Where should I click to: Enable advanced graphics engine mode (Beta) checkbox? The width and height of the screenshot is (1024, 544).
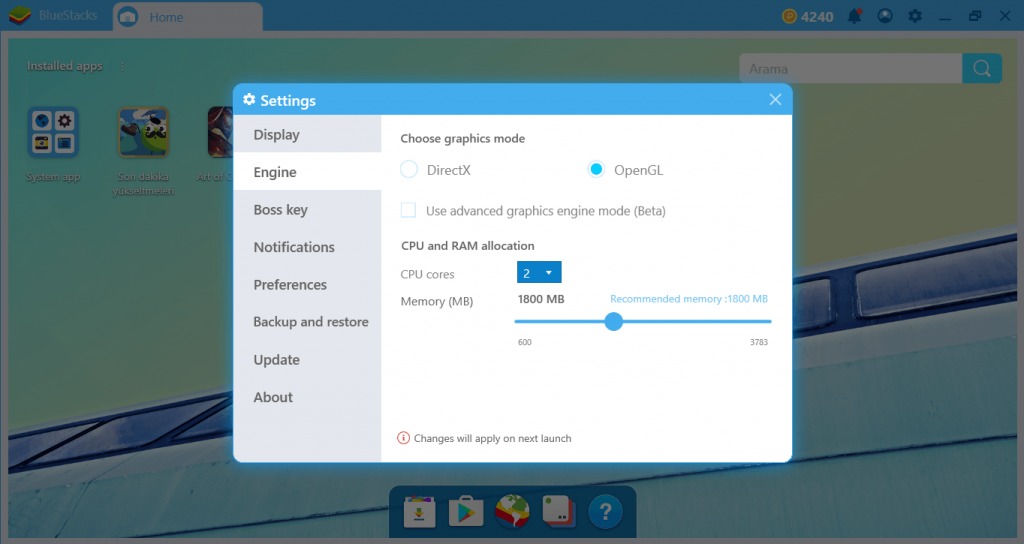tap(408, 210)
